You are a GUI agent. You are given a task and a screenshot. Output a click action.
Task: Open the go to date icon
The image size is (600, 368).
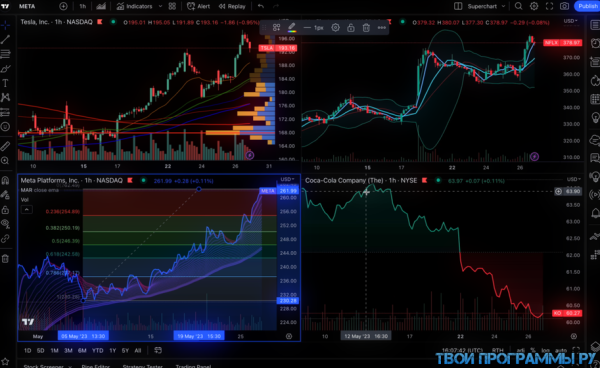[158, 350]
